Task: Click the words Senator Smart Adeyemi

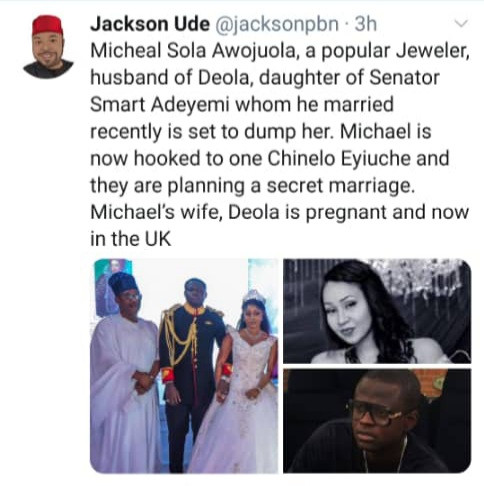Action: pos(265,91)
